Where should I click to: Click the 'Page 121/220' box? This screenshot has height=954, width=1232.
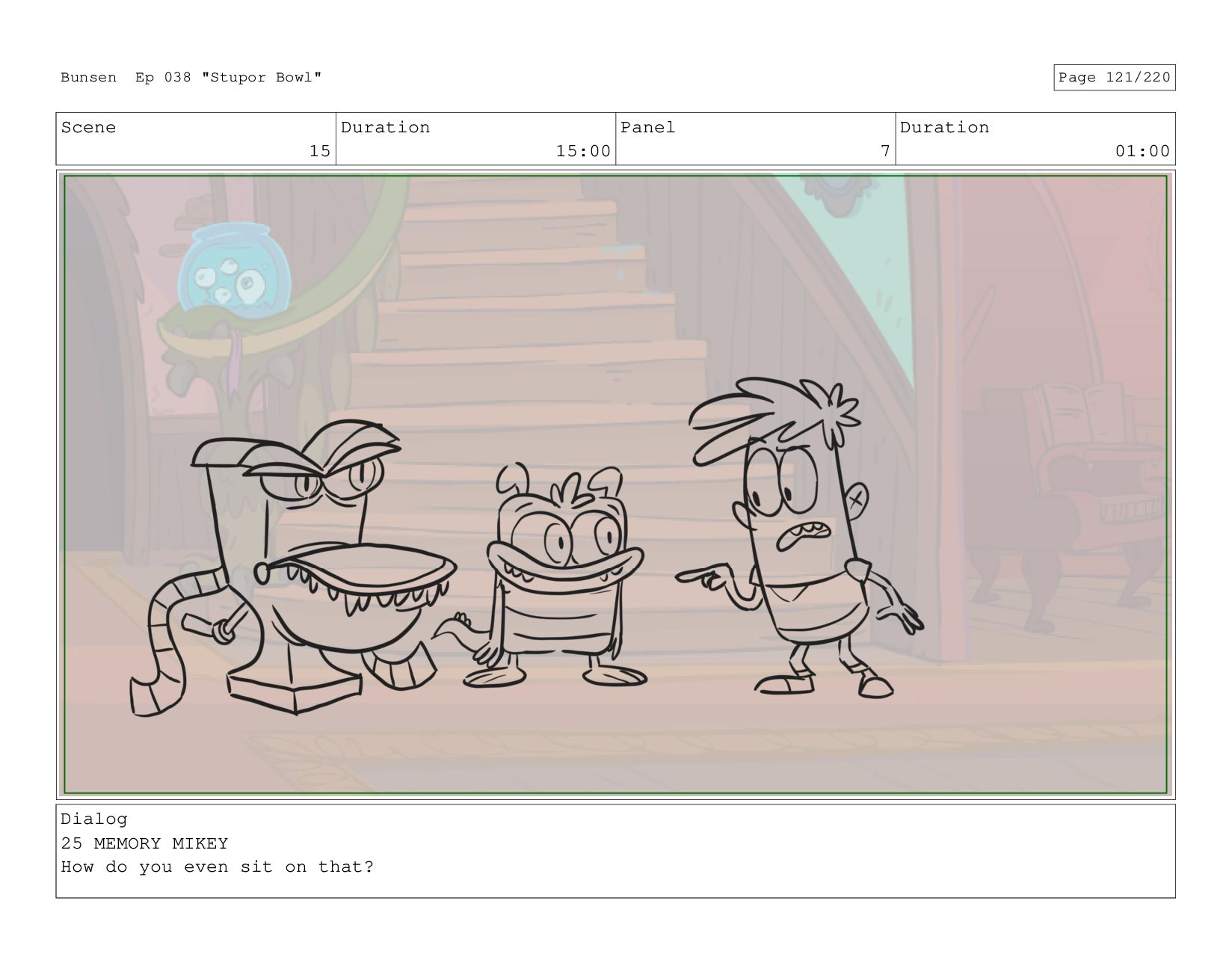pos(1114,78)
